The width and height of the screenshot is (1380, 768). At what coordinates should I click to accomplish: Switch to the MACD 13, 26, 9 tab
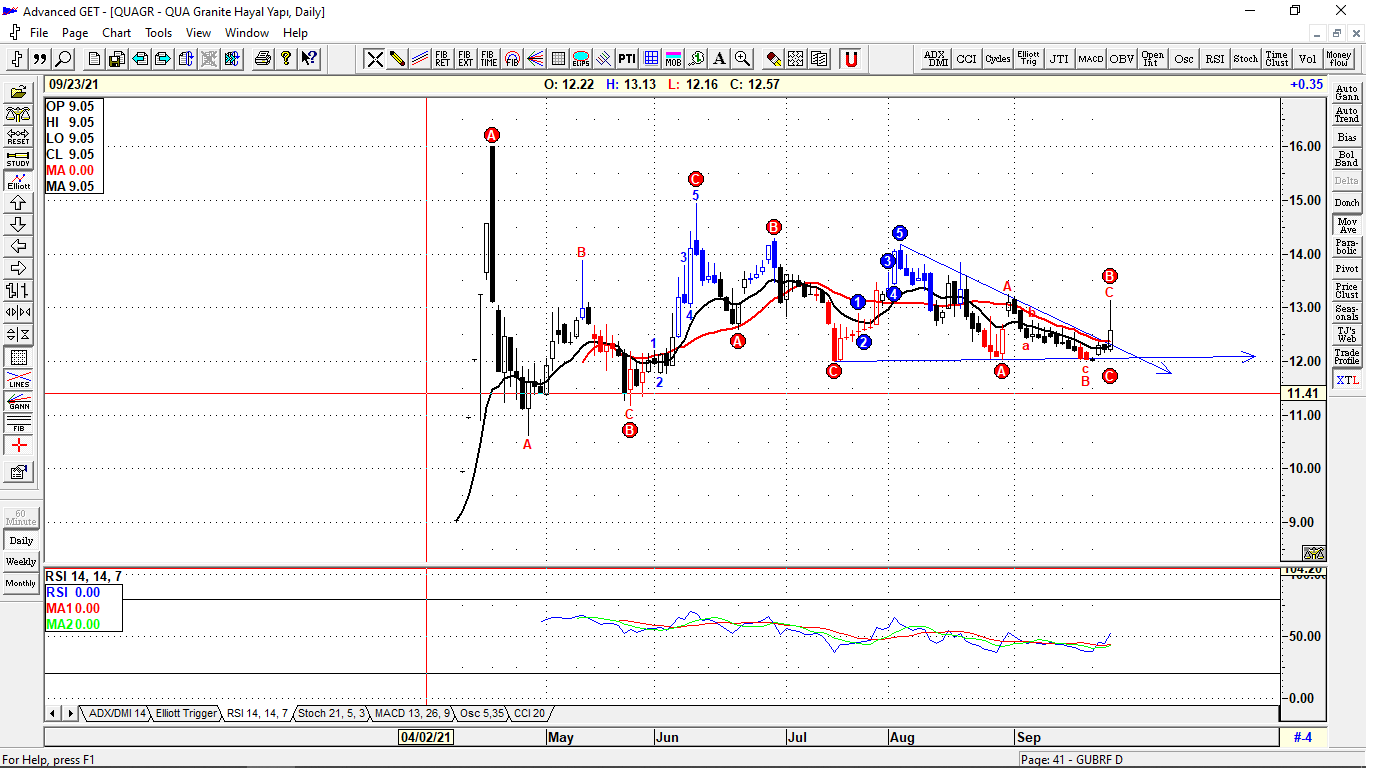click(413, 714)
